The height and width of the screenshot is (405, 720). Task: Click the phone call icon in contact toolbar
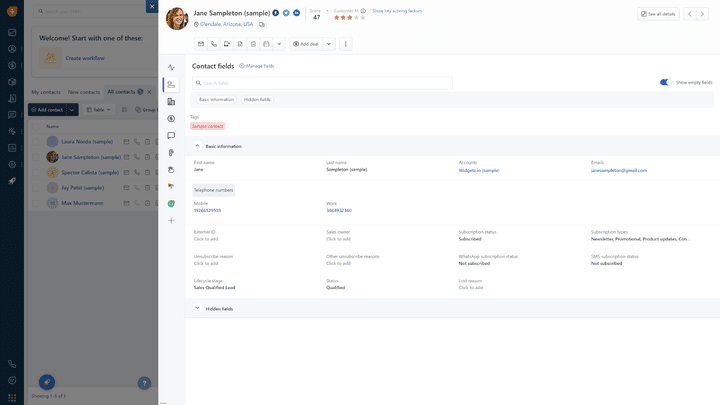[214, 44]
